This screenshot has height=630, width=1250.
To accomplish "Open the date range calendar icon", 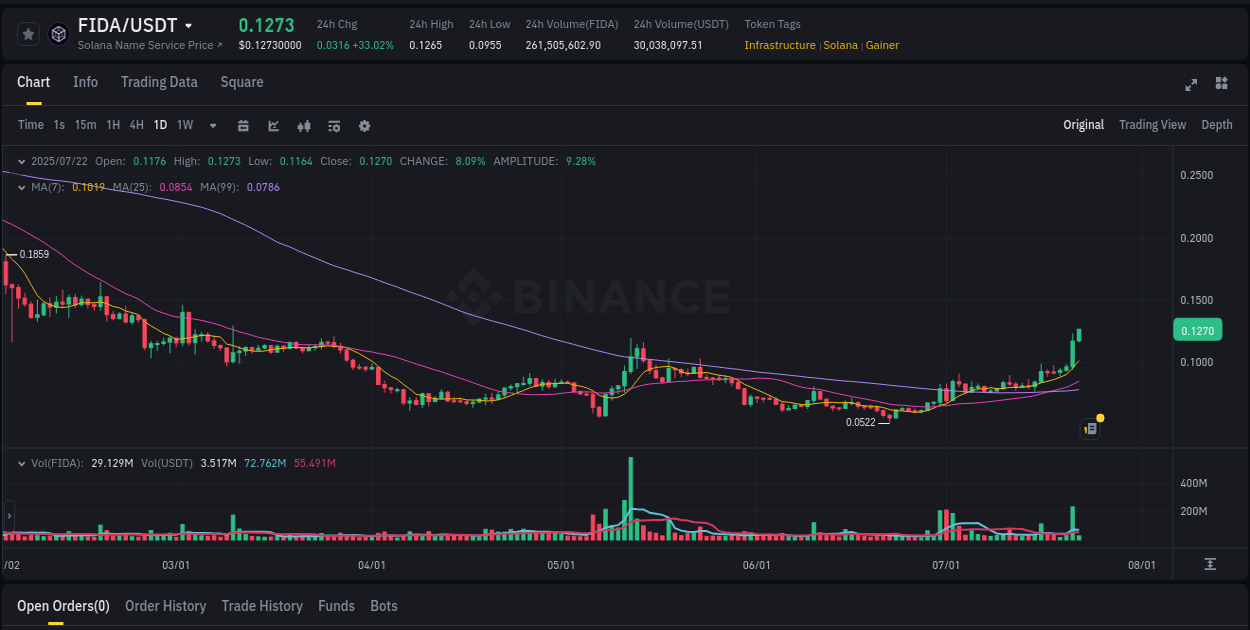I will (243, 126).
